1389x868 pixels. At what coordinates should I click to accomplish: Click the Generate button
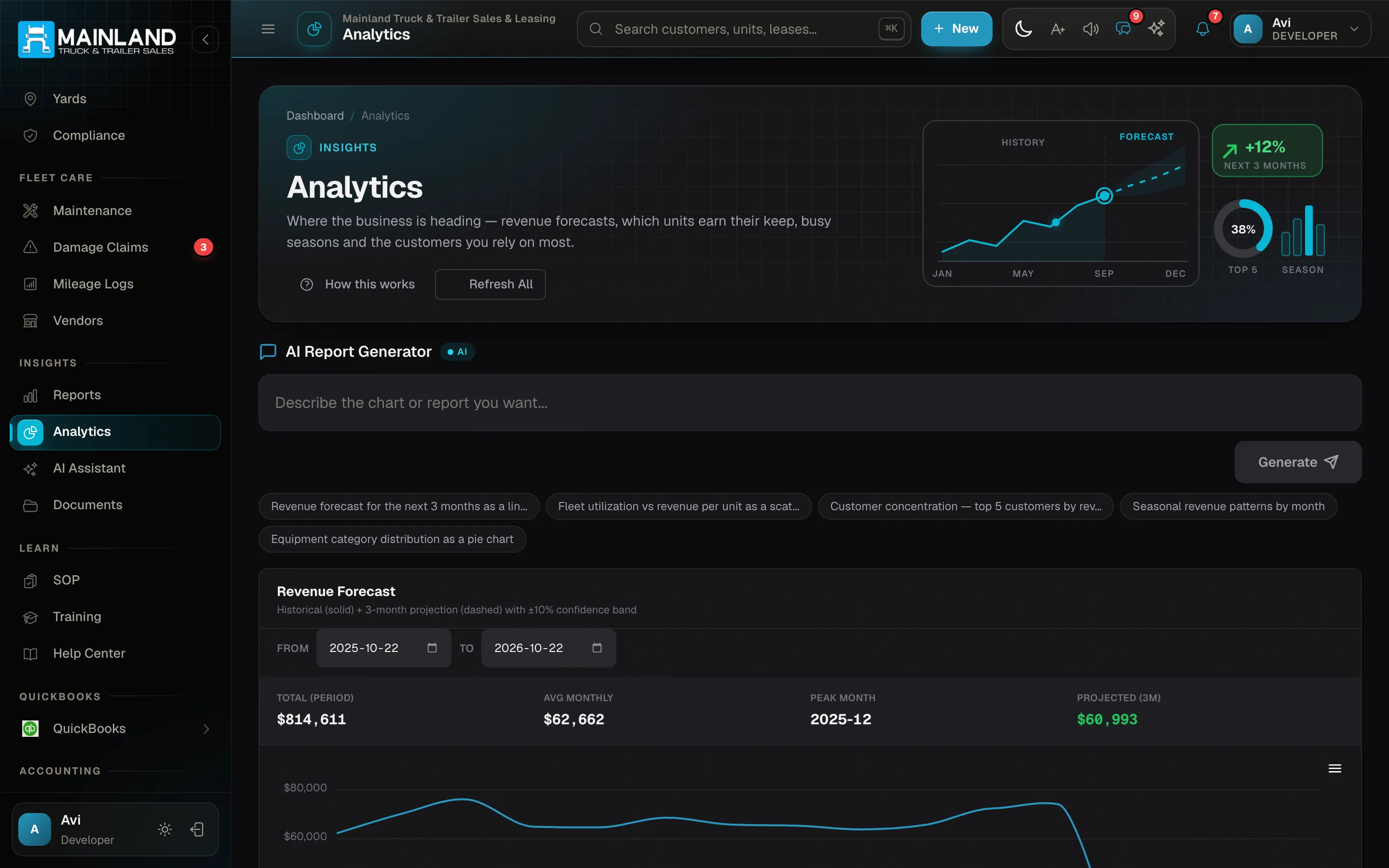(x=1298, y=462)
